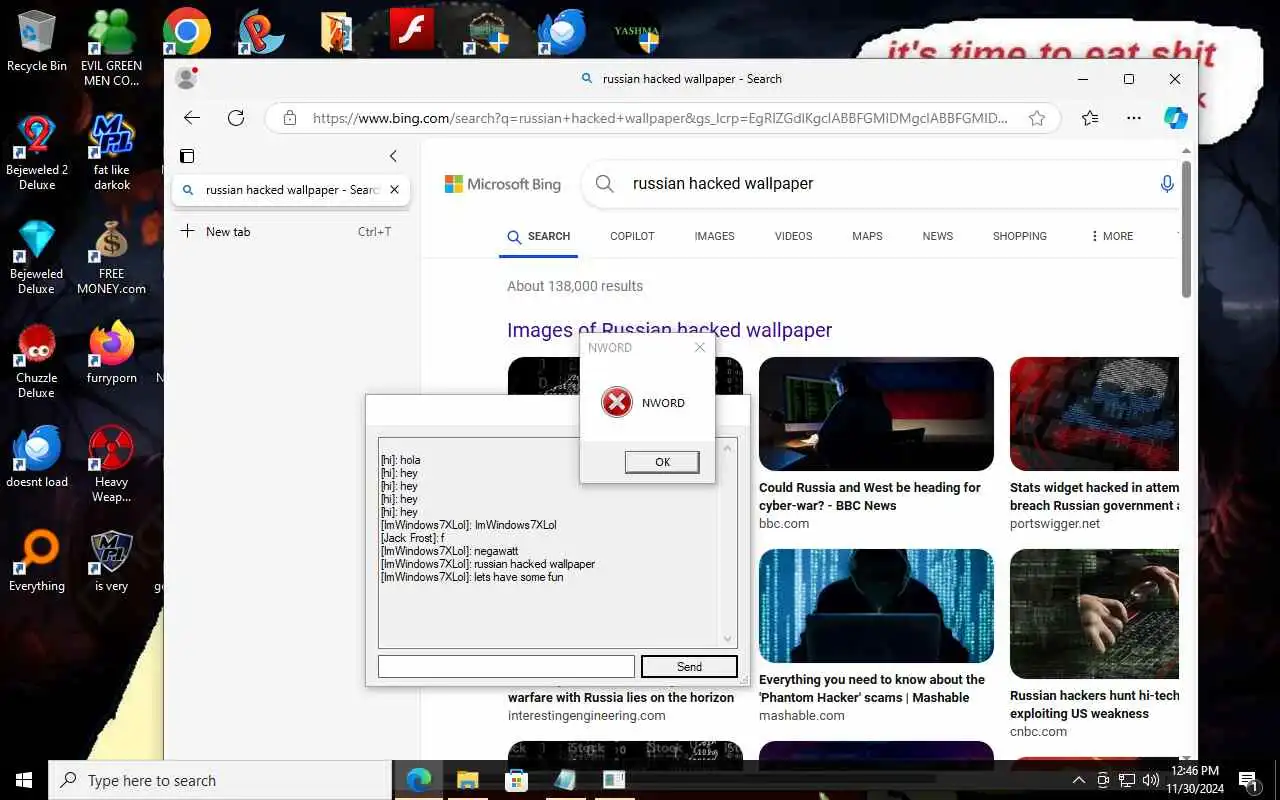Open the volume control in system tray
Image resolution: width=1280 pixels, height=800 pixels.
click(1149, 780)
